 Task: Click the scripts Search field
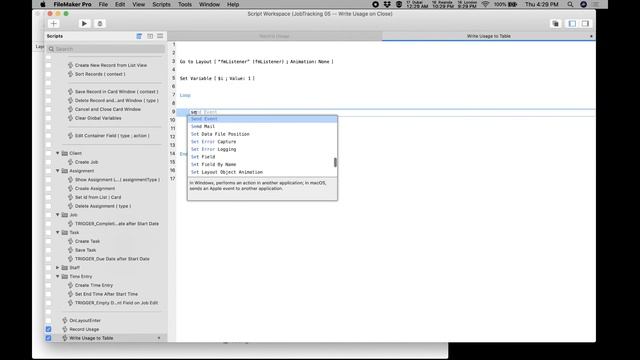[x=106, y=49]
